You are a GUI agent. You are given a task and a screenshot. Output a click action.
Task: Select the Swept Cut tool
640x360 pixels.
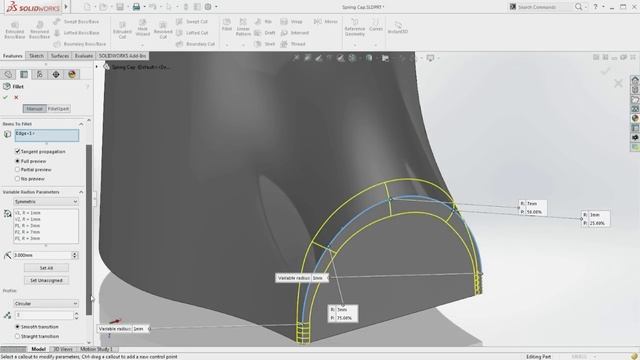(x=192, y=22)
